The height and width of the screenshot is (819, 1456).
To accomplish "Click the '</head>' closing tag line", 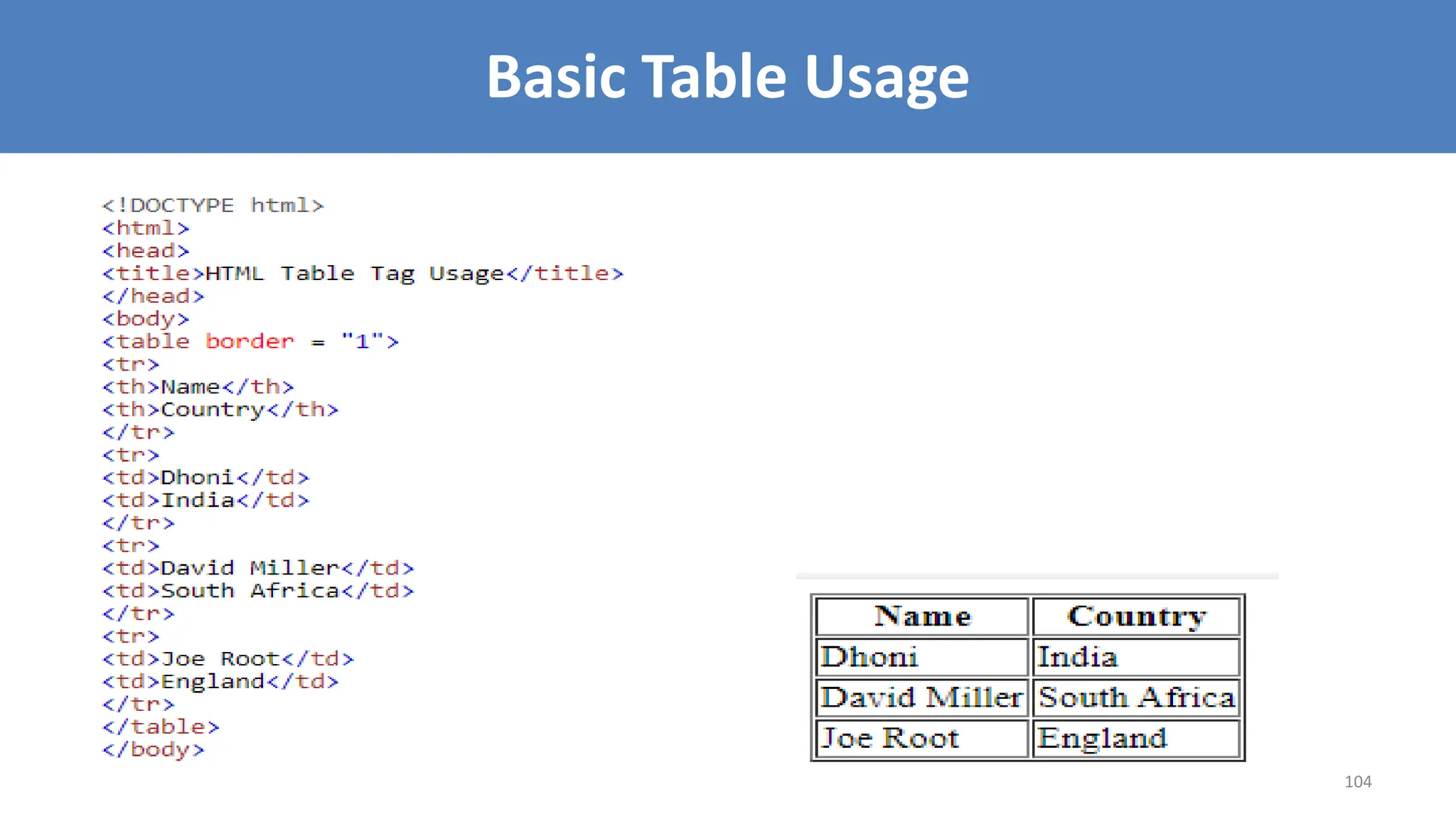I will click(x=154, y=296).
